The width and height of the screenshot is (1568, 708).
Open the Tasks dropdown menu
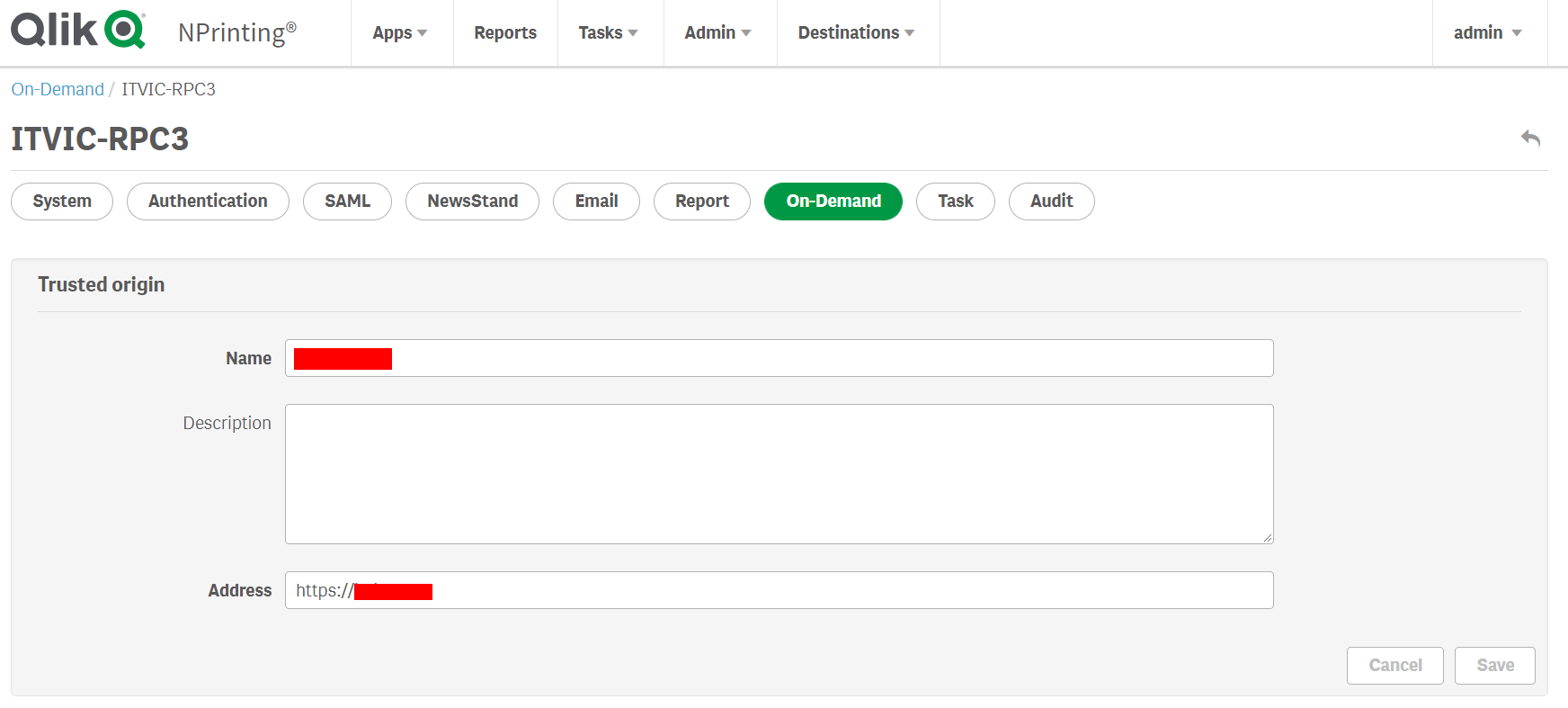[608, 33]
